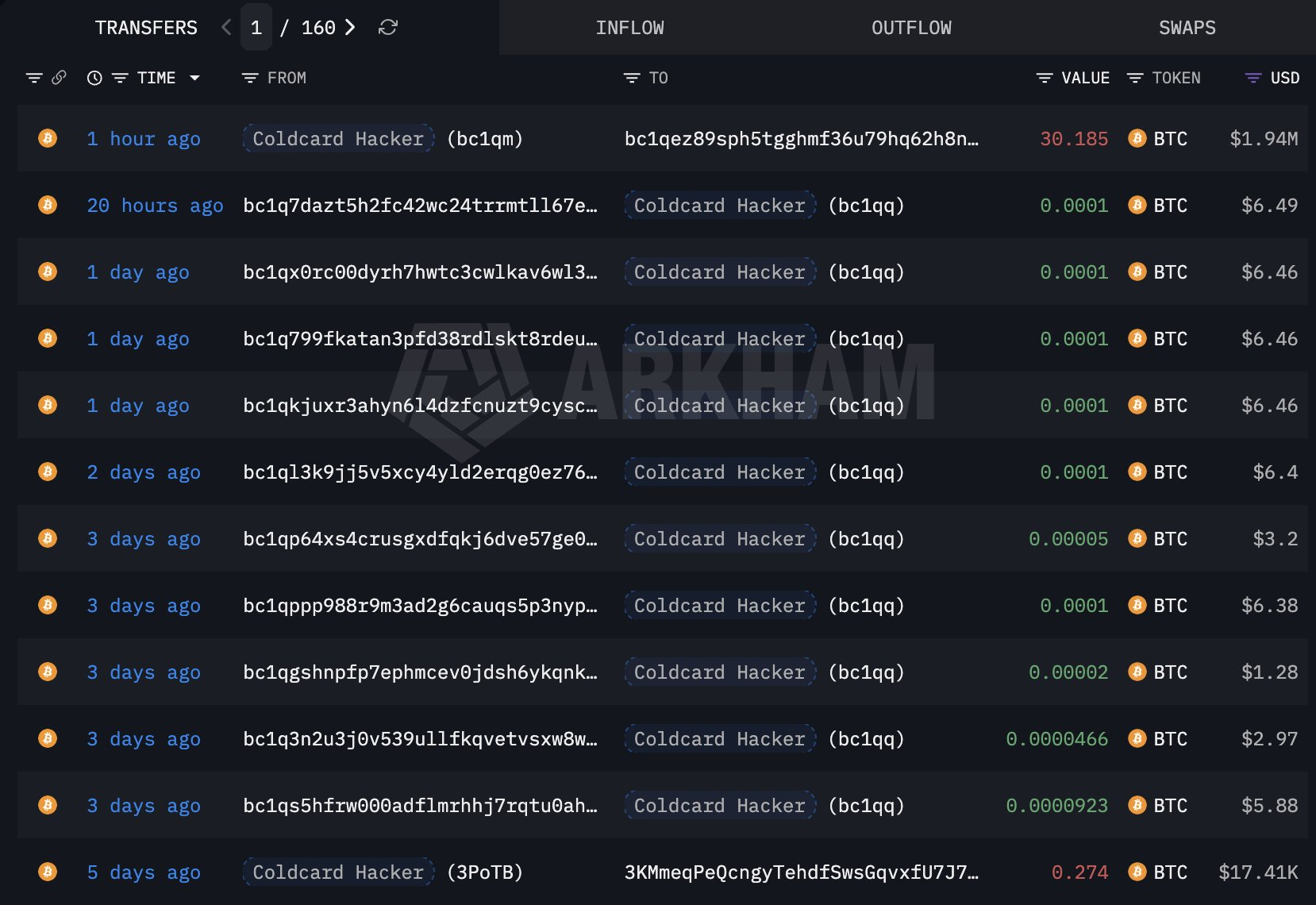
Task: Switch to the TRANSFERS tab
Action: click(x=146, y=28)
